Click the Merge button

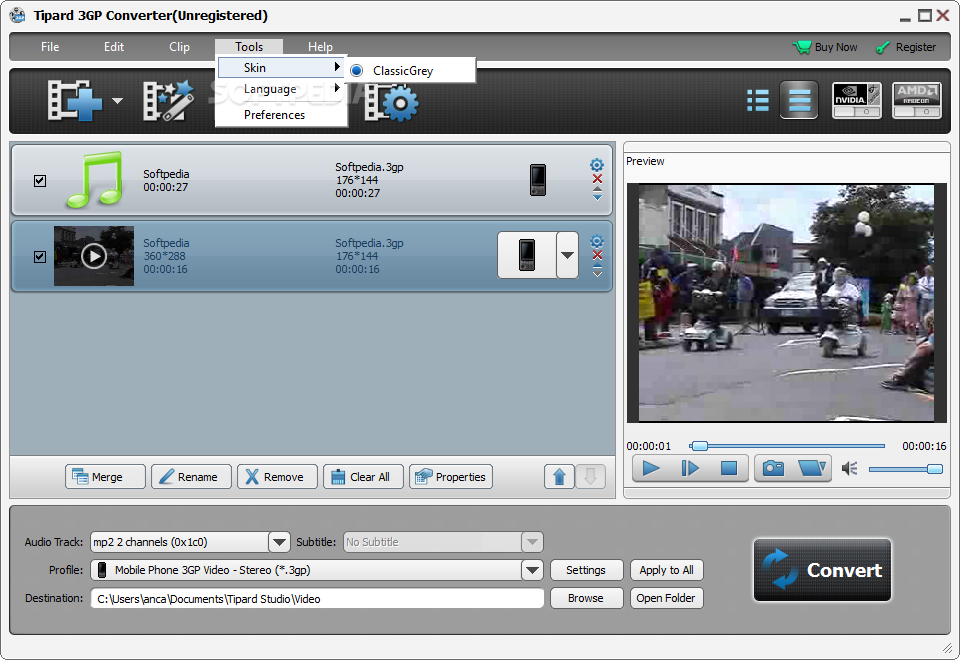pyautogui.click(x=105, y=477)
